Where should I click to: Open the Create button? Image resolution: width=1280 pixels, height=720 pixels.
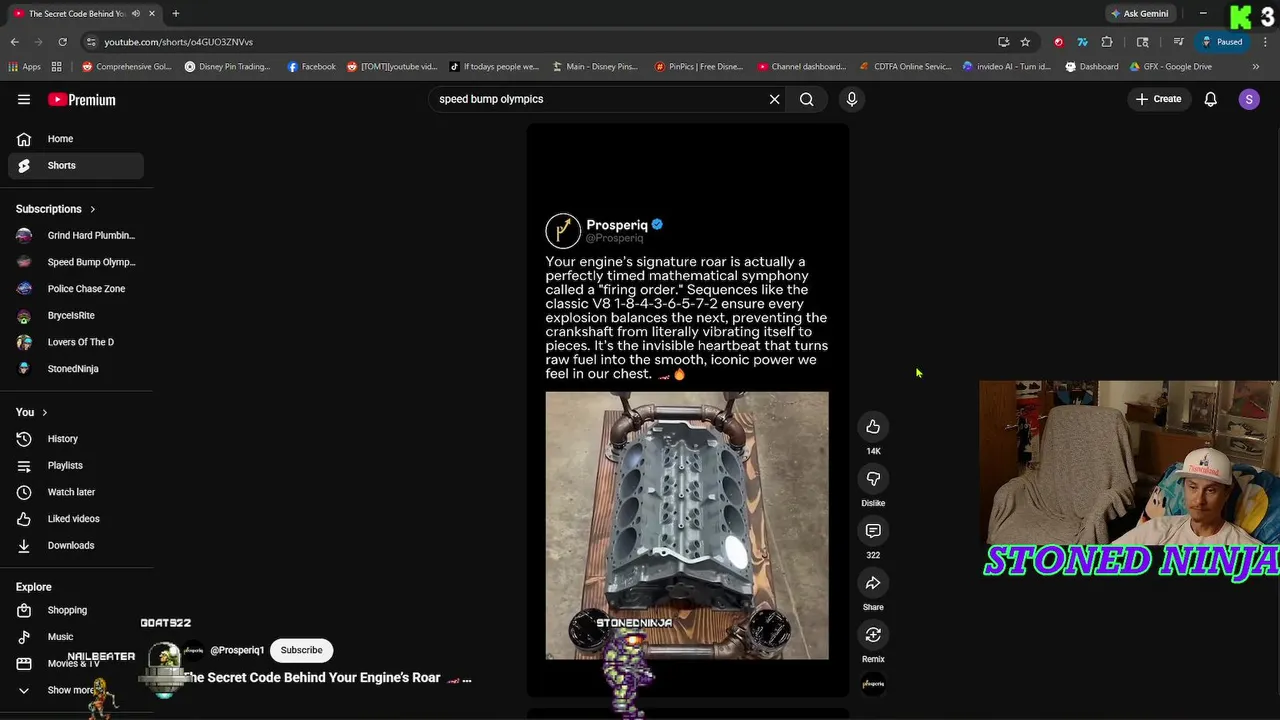[x=1158, y=99]
